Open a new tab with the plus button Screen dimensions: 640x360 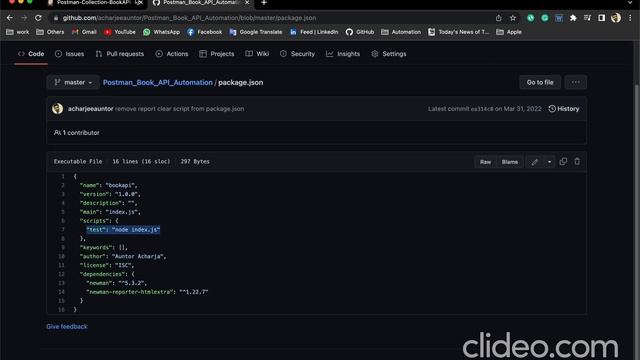click(x=264, y=3)
